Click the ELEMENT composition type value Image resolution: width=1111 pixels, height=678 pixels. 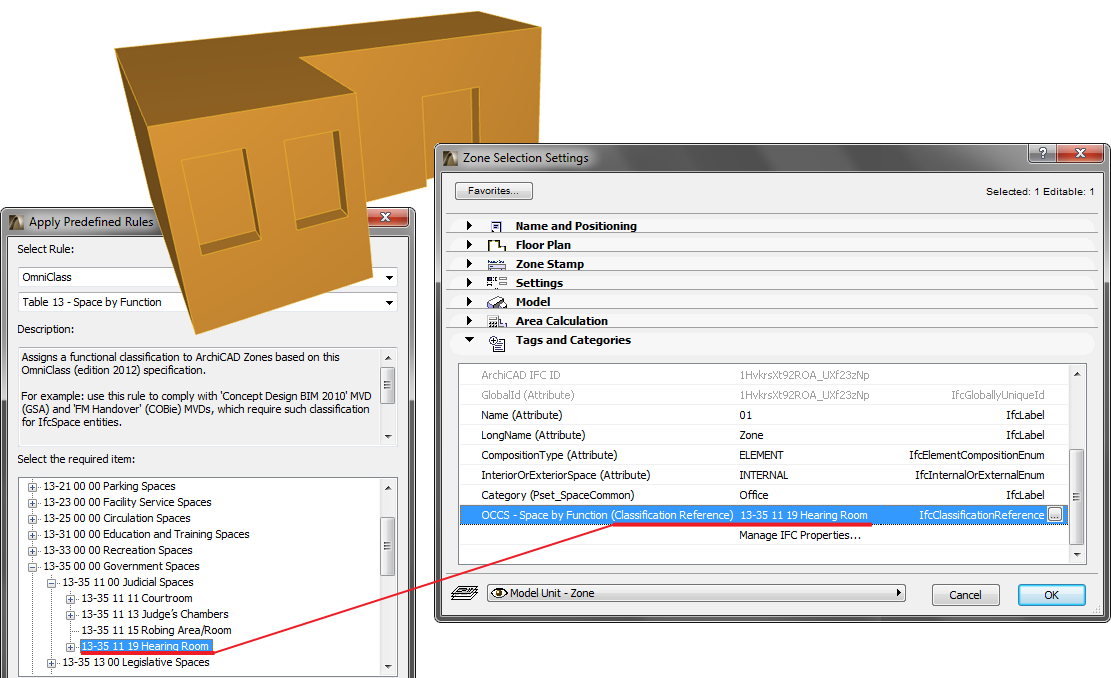point(761,455)
